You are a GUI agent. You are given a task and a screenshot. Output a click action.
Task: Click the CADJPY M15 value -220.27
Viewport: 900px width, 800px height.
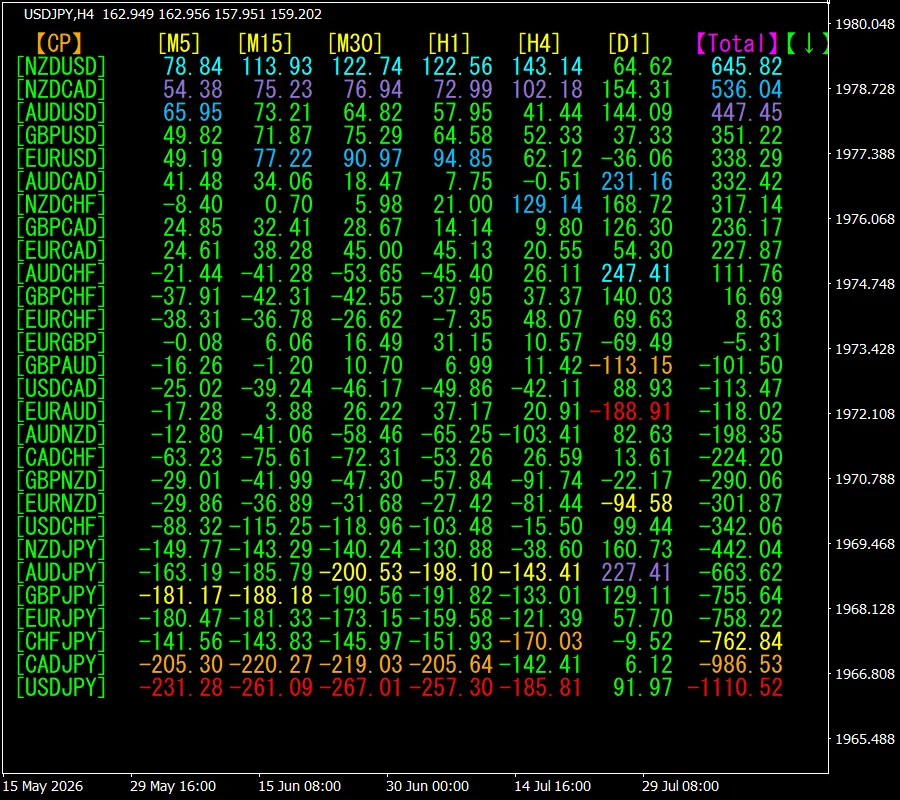[x=270, y=664]
